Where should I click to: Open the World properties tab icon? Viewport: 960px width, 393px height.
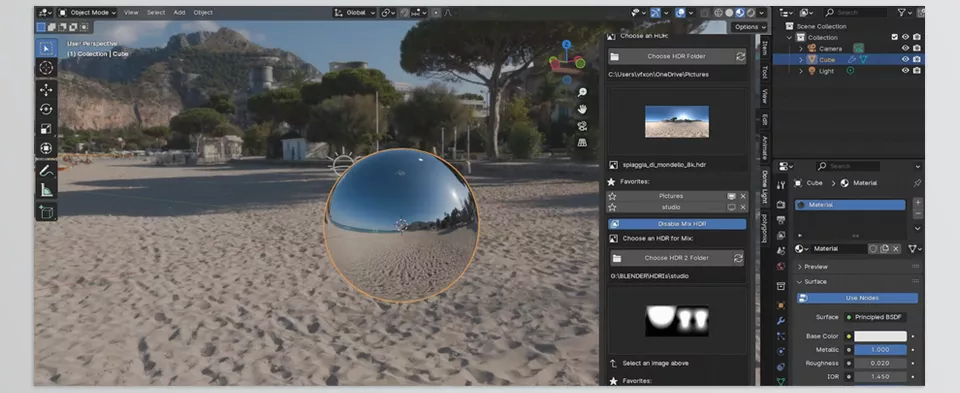[x=781, y=266]
